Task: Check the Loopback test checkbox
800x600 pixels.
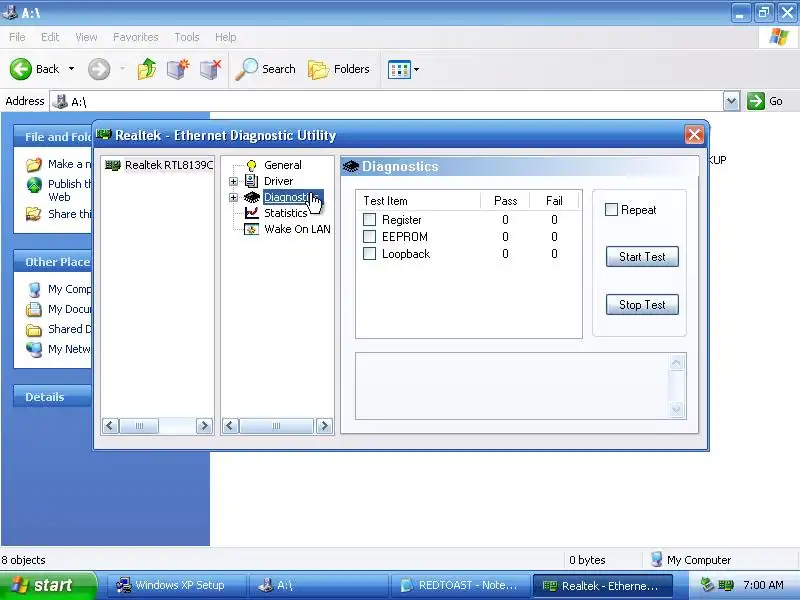Action: pyautogui.click(x=369, y=254)
